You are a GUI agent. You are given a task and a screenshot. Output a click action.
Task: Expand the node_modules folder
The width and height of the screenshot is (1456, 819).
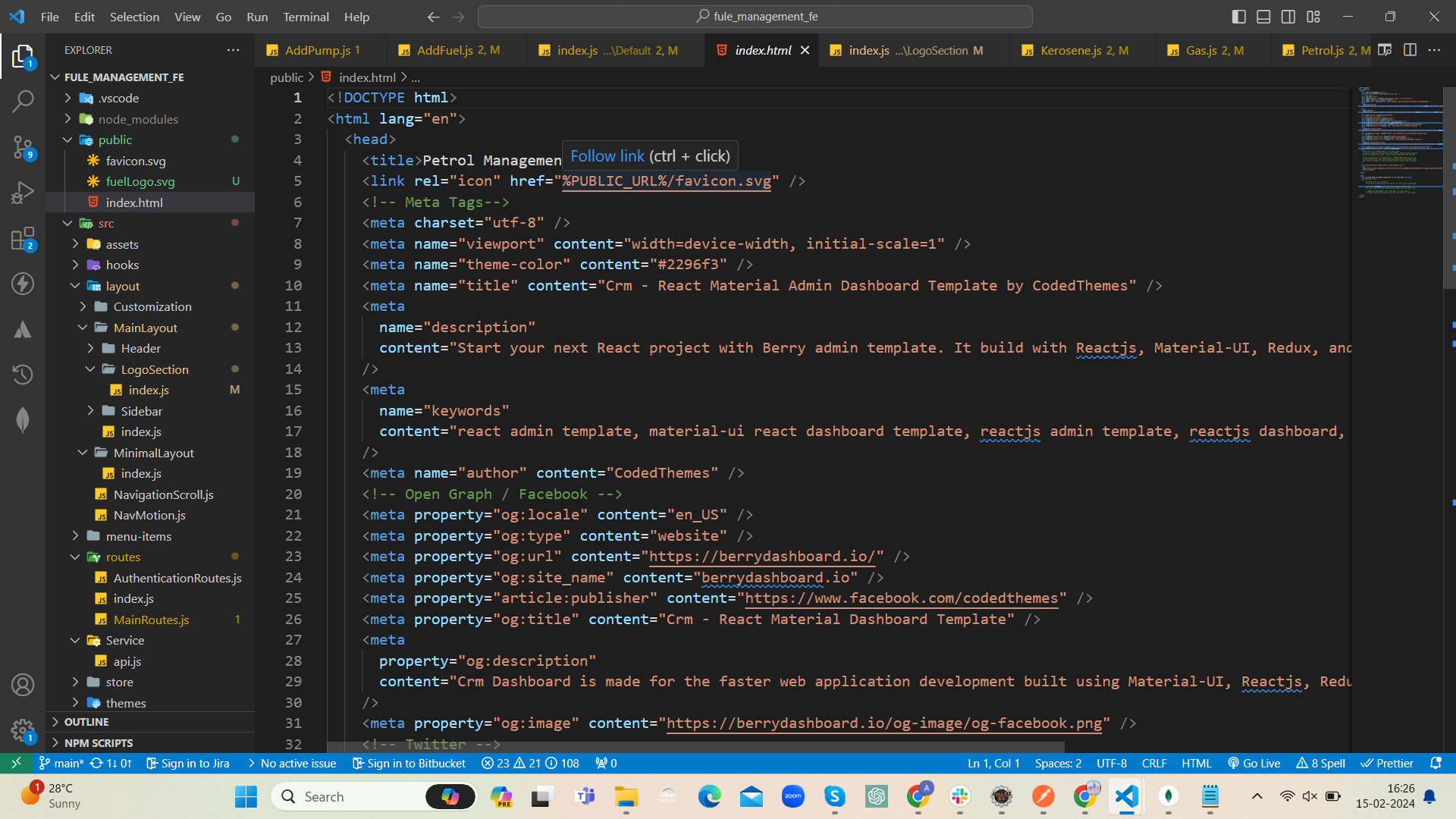[138, 119]
